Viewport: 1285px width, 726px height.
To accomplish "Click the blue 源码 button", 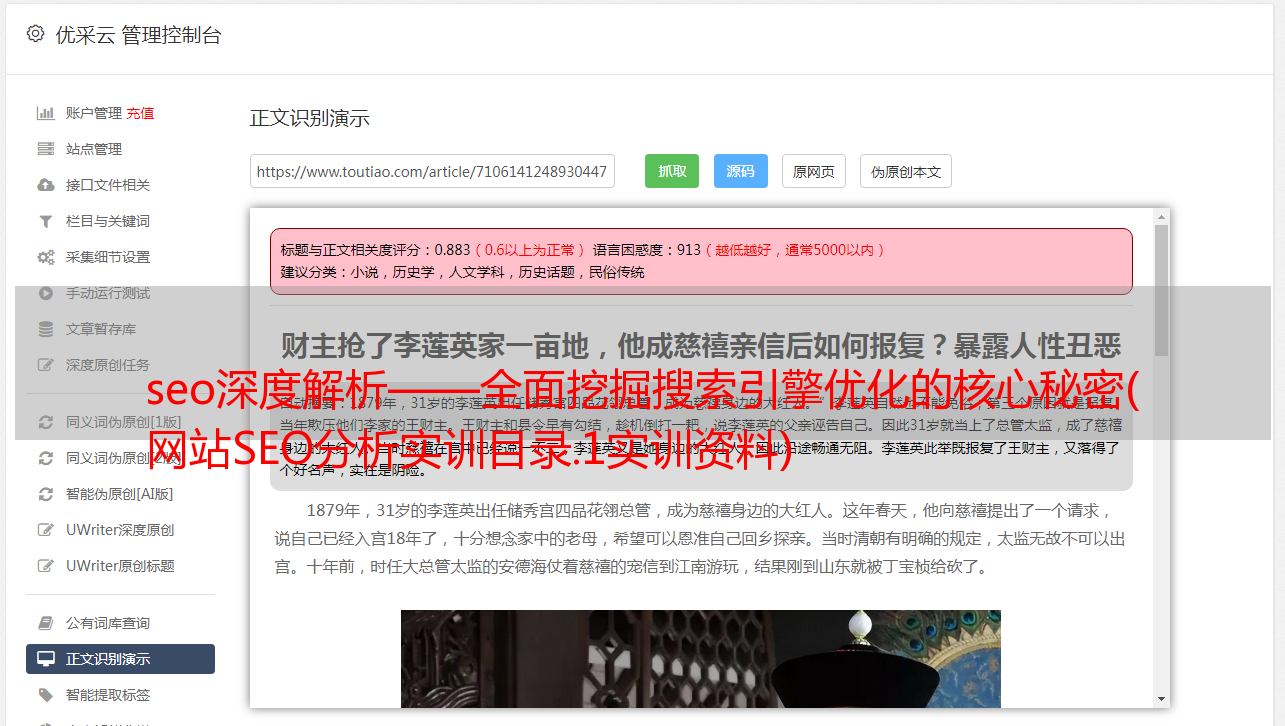I will (x=740, y=171).
